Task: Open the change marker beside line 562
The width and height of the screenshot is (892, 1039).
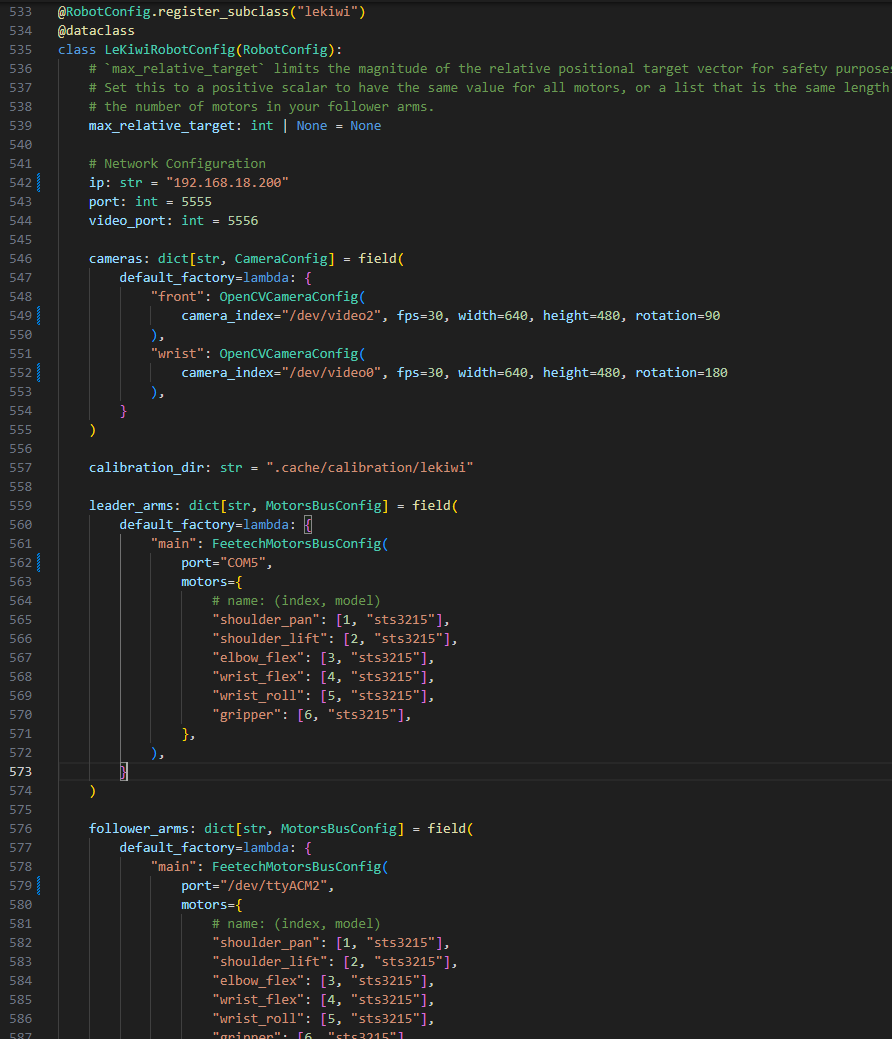Action: point(38,563)
